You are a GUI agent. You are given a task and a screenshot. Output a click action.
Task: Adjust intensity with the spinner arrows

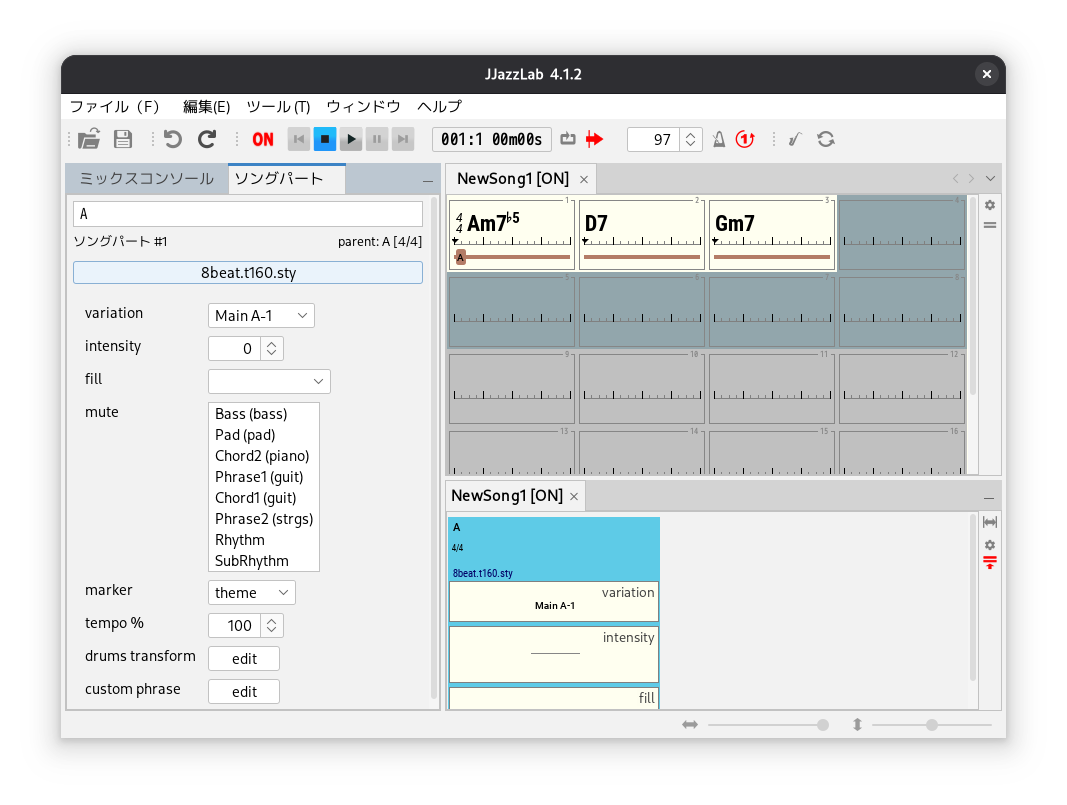272,348
